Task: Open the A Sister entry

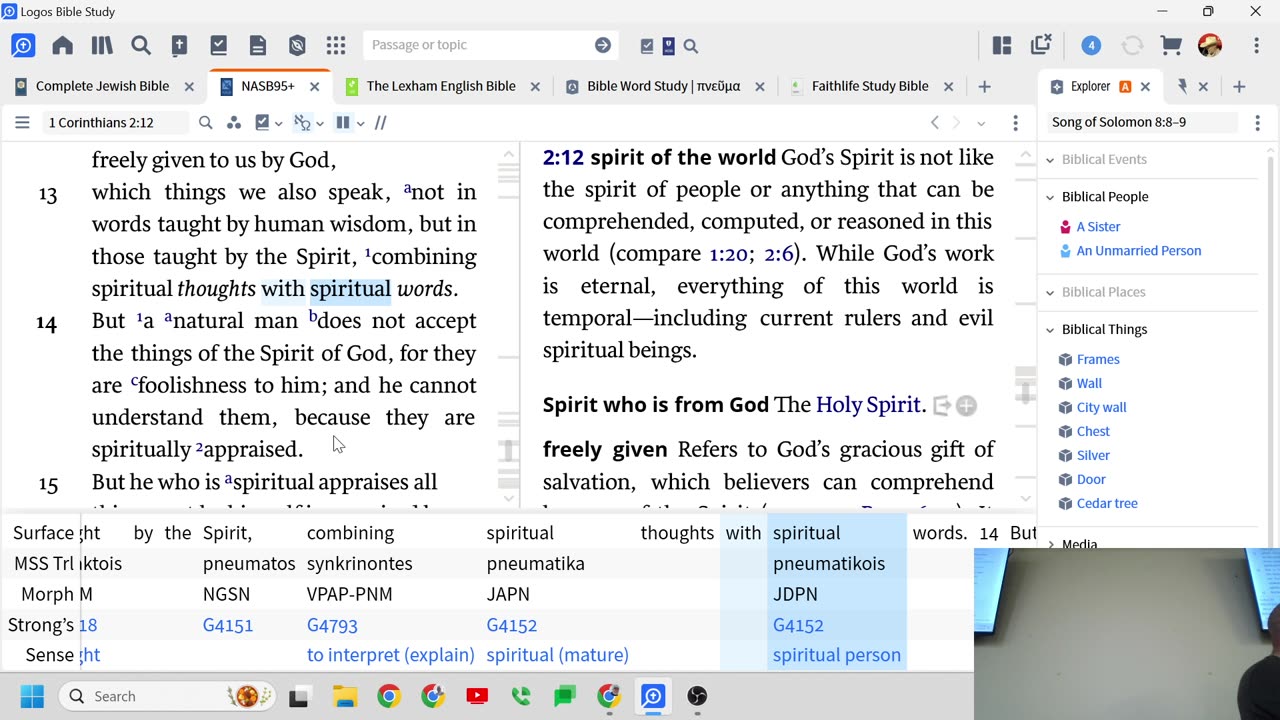Action: click(x=1098, y=227)
